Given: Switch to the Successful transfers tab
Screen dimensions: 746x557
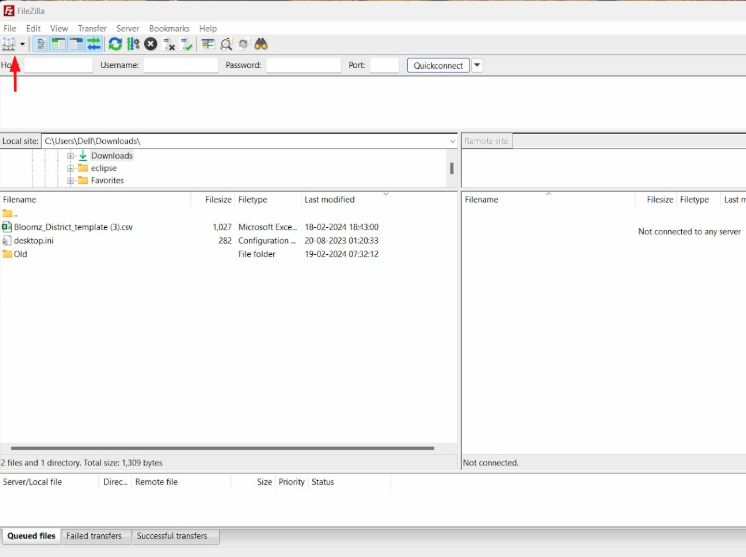Looking at the screenshot, I should click(x=172, y=536).
